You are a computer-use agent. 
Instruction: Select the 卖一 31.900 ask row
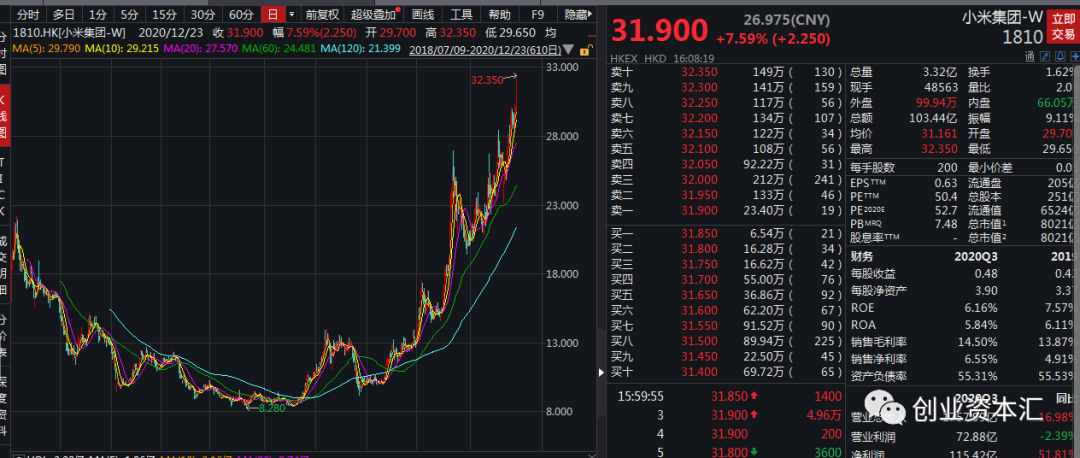click(727, 211)
